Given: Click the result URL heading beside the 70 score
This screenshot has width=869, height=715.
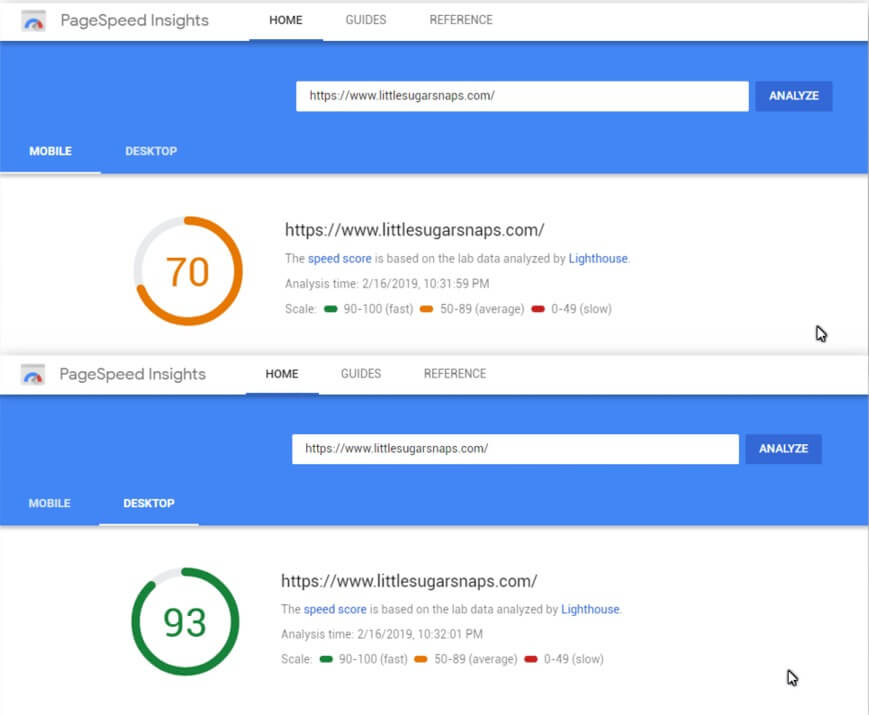Looking at the screenshot, I should tap(415, 230).
